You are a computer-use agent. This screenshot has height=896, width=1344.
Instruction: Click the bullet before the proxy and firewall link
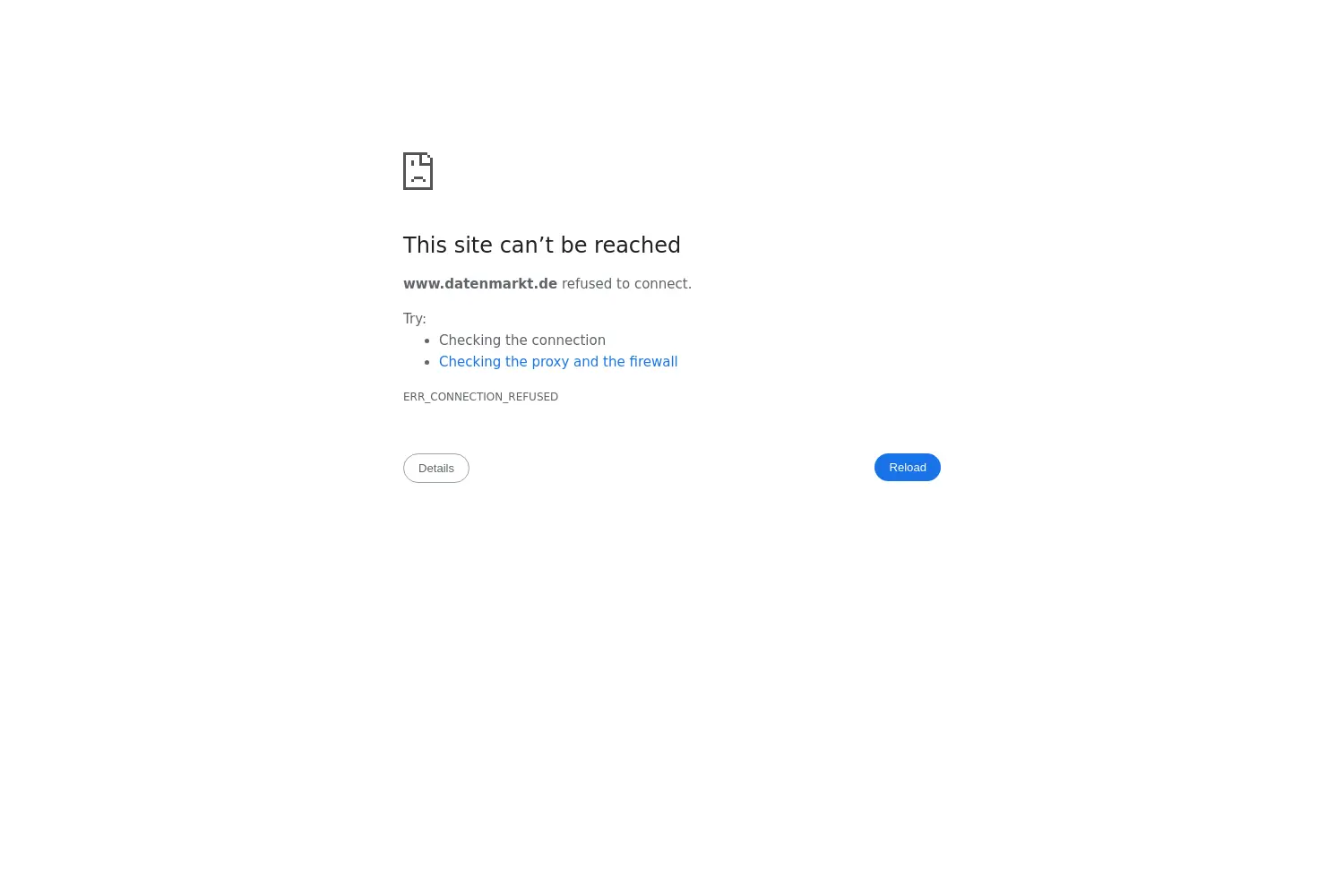point(428,362)
